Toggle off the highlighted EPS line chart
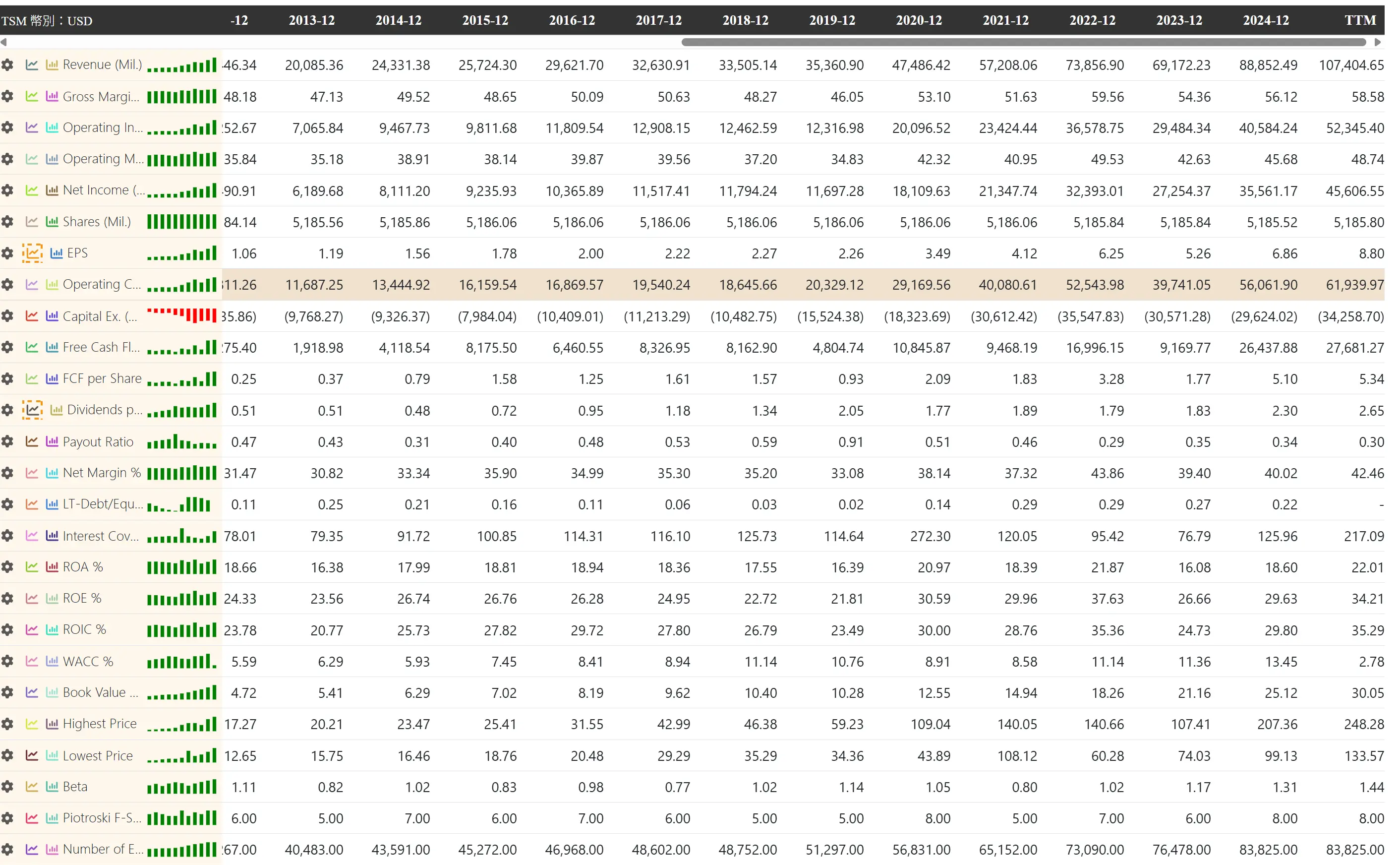The image size is (1400, 865). (x=33, y=253)
